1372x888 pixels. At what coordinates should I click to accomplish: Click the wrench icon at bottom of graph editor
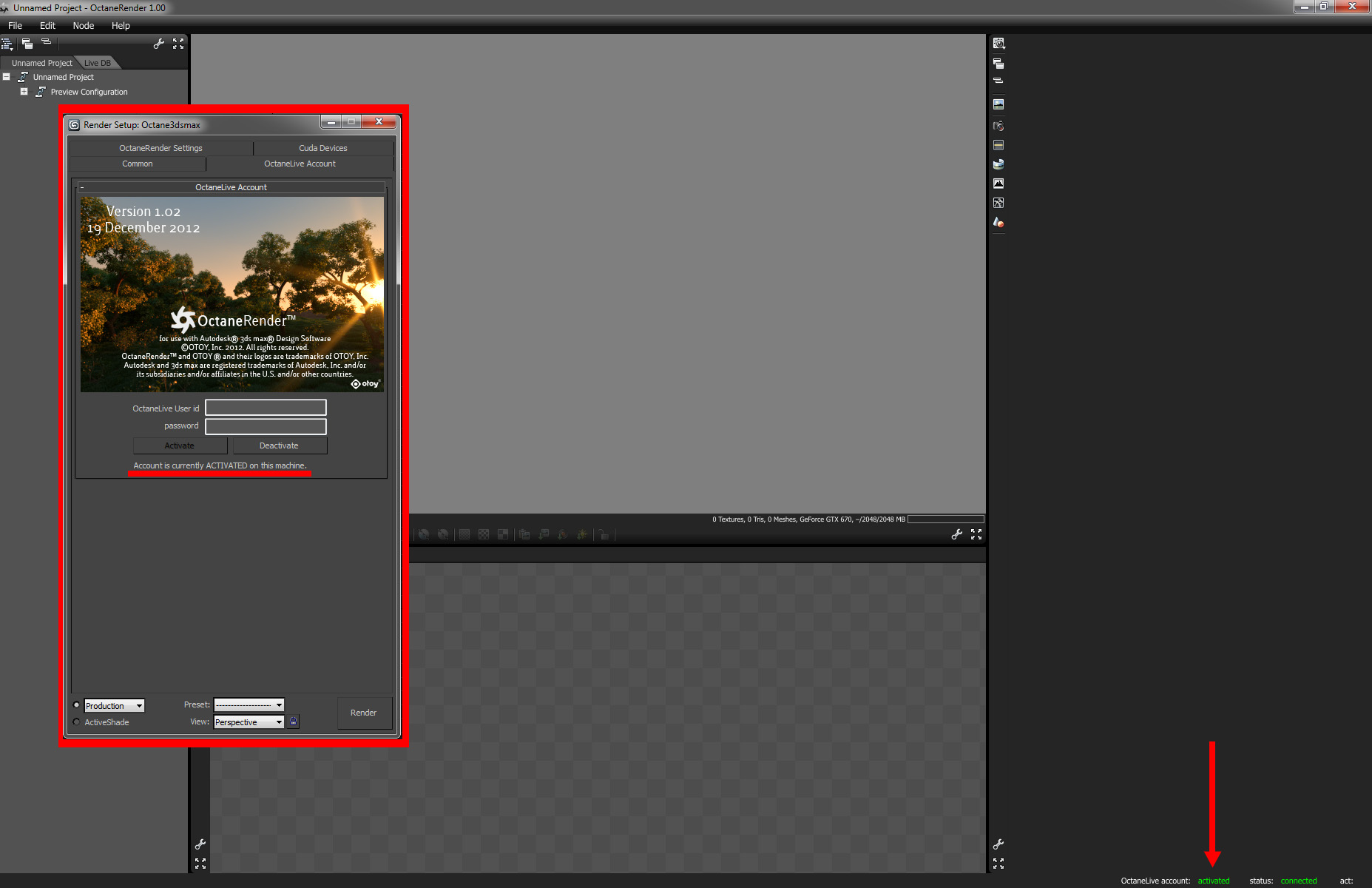tap(200, 844)
